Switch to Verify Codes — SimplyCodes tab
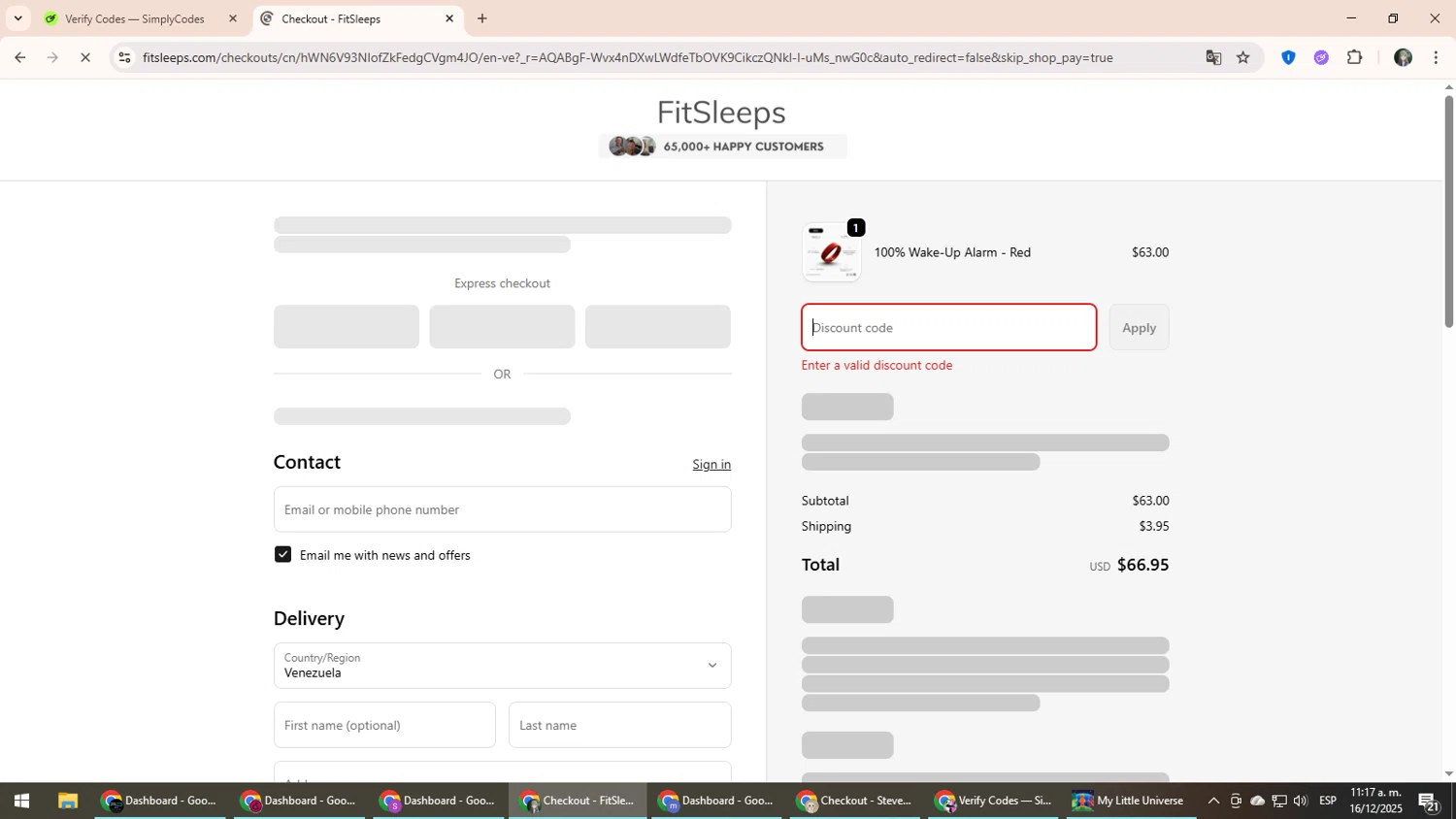The image size is (1456, 819). pyautogui.click(x=135, y=18)
